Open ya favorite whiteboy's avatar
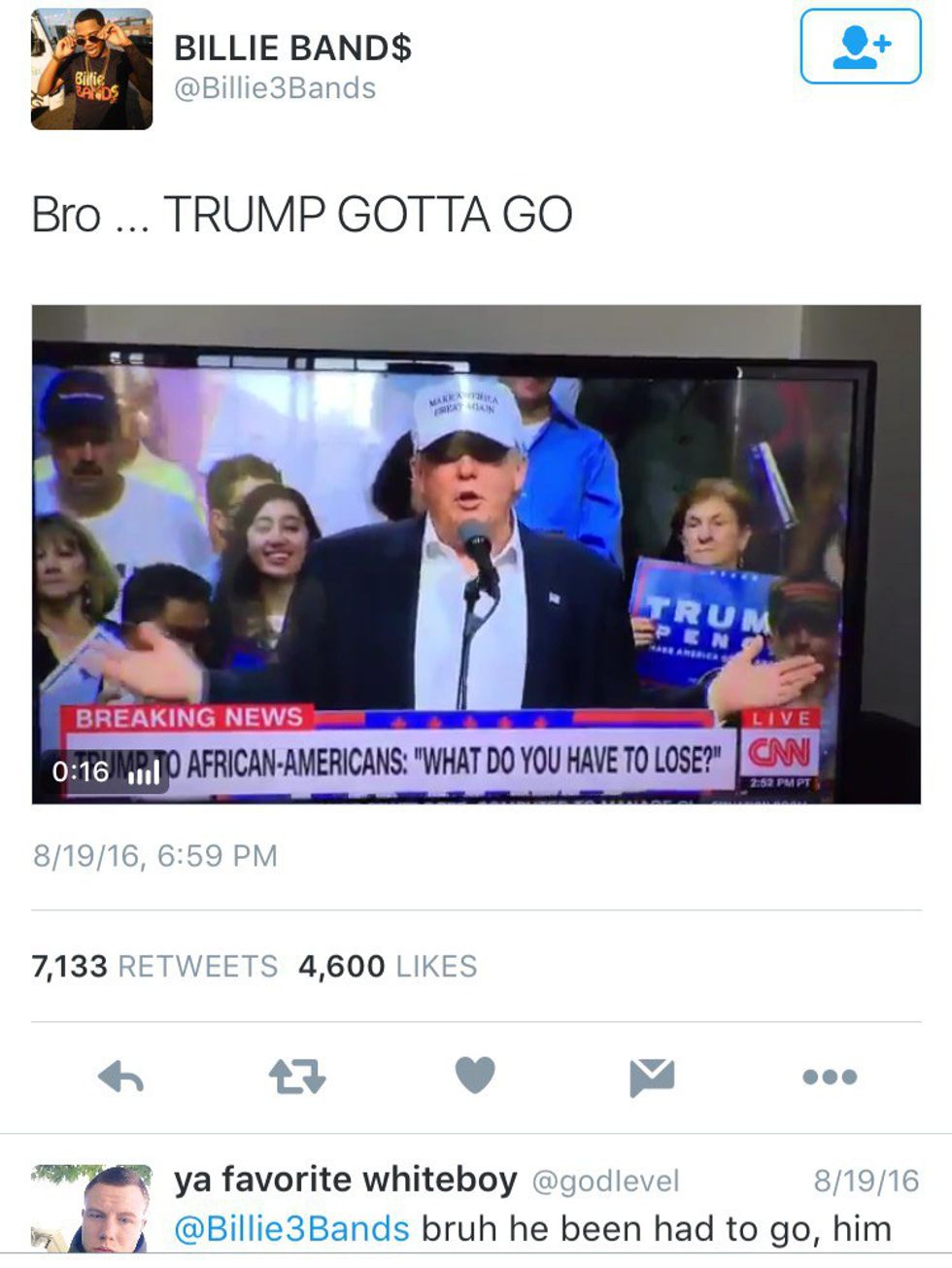This screenshot has height=1268, width=952. pyautogui.click(x=92, y=1208)
